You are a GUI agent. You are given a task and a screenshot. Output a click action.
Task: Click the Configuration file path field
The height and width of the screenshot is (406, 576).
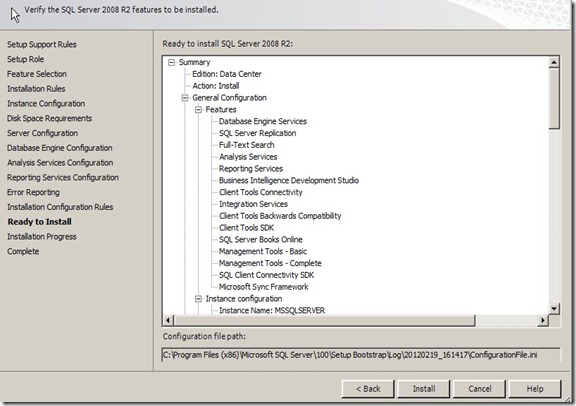(361, 355)
